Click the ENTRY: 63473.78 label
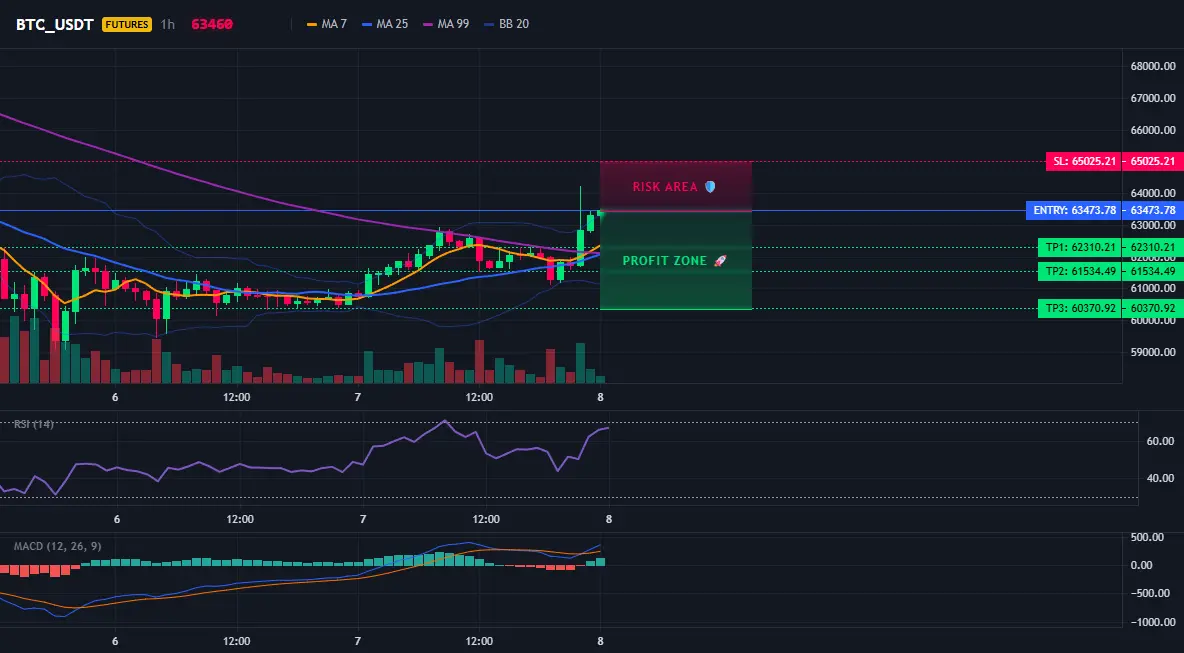1184x653 pixels. pos(1074,211)
